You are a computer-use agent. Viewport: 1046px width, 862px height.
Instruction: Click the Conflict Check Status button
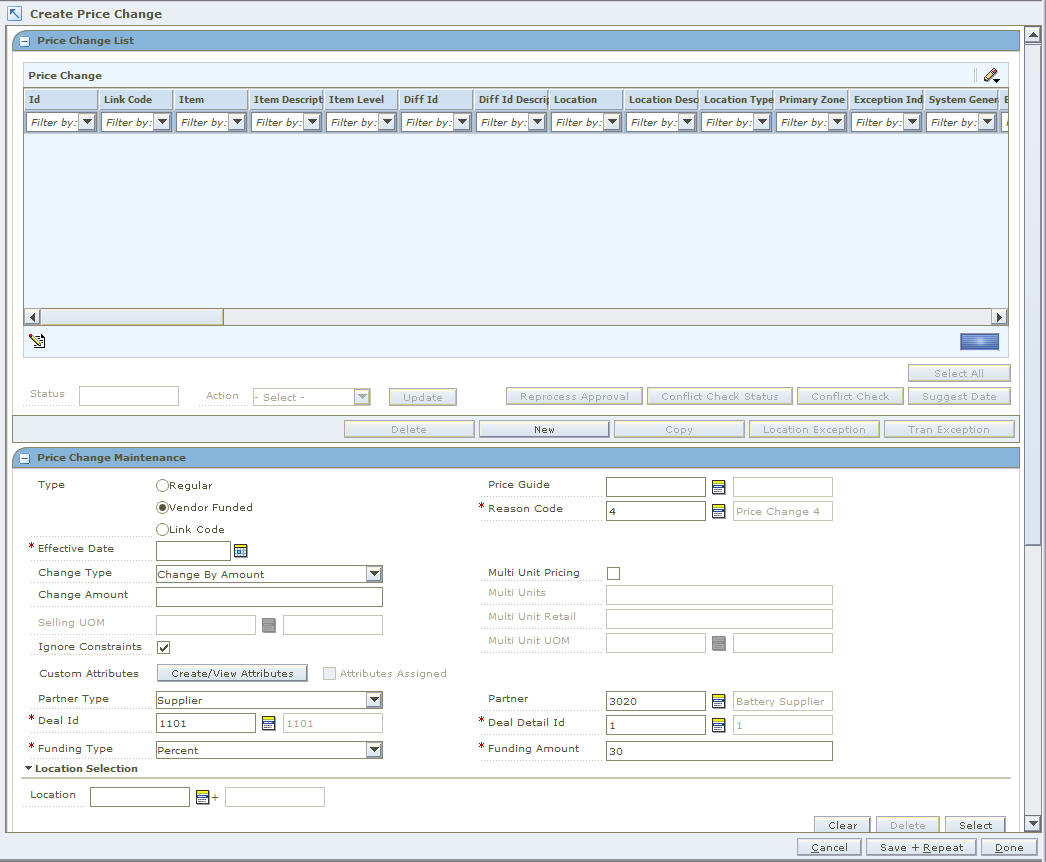719,396
